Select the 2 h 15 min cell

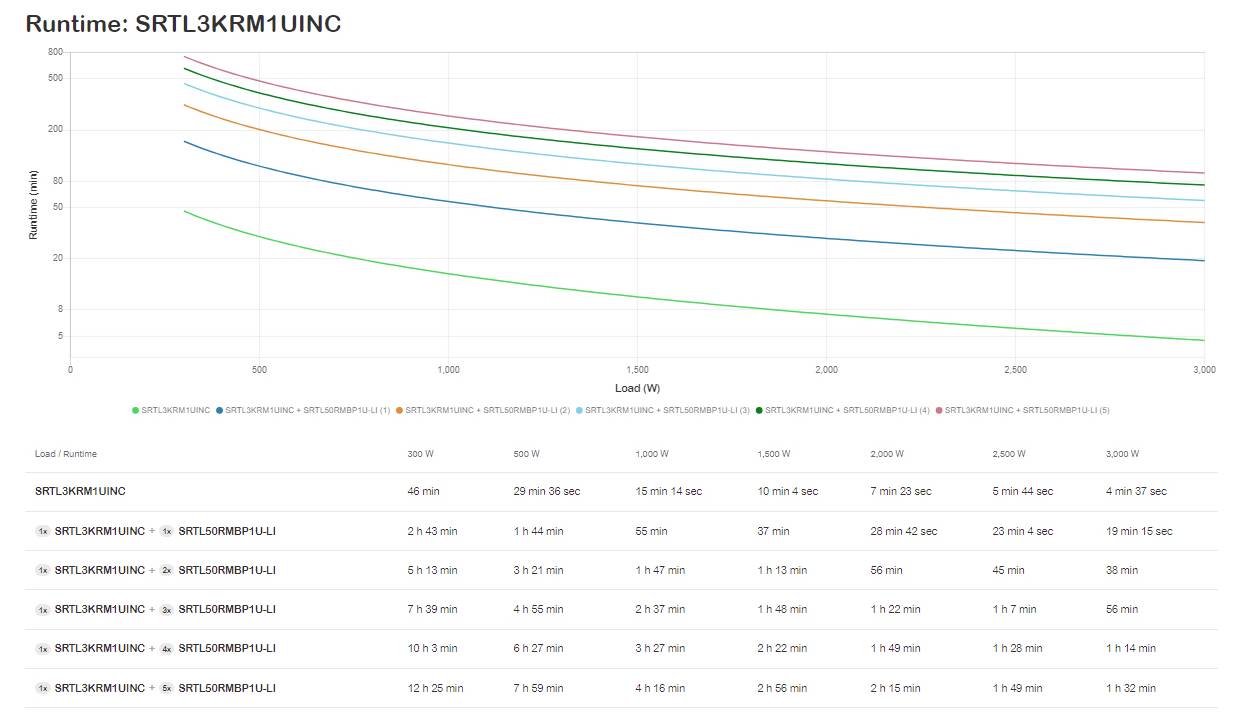895,688
